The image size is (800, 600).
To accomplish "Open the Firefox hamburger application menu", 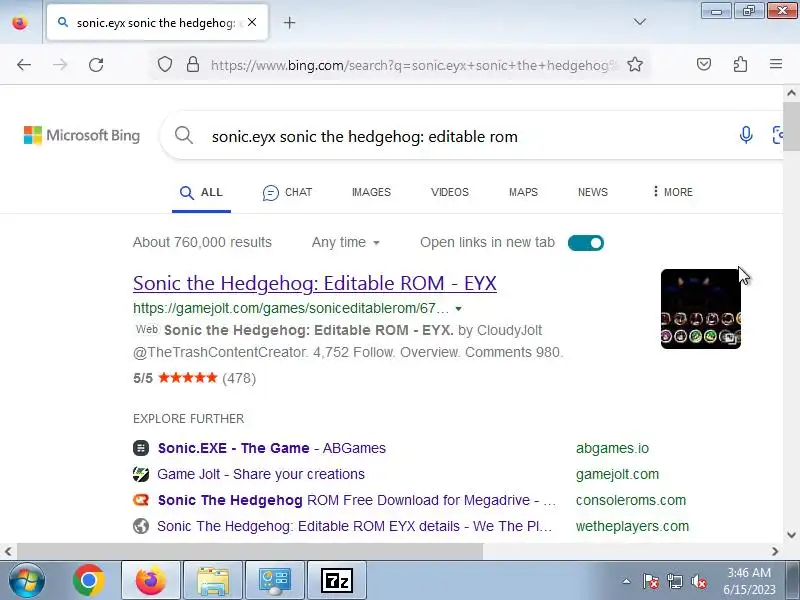I will point(776,64).
